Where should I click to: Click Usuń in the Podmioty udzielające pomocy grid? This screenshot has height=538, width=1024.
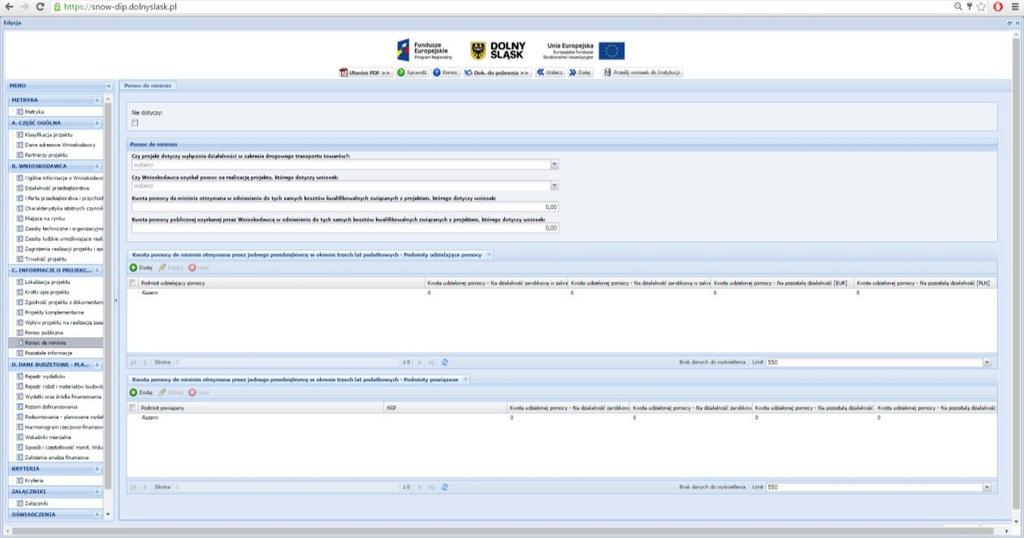pyautogui.click(x=199, y=268)
